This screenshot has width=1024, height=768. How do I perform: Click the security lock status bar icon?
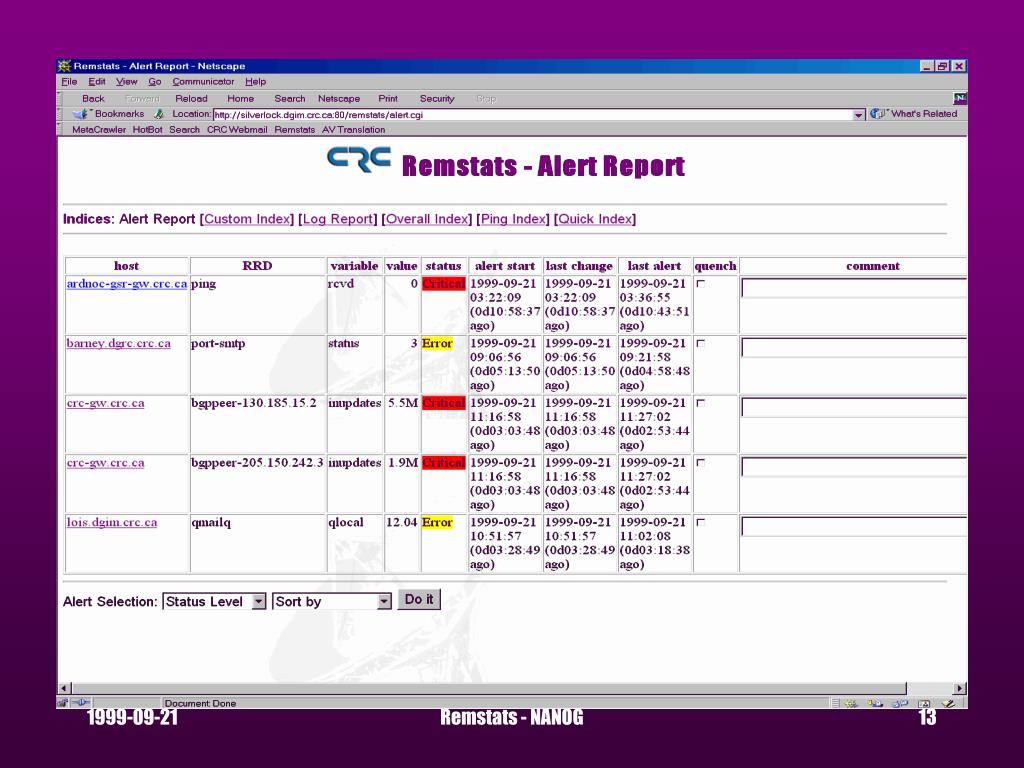(x=63, y=703)
